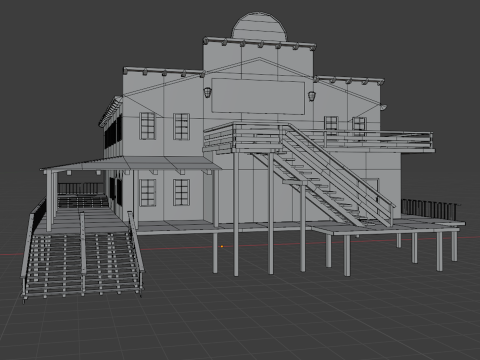Select the sloped porch awning roof
Viewport: 480px width, 360px height.
[x=132, y=164]
